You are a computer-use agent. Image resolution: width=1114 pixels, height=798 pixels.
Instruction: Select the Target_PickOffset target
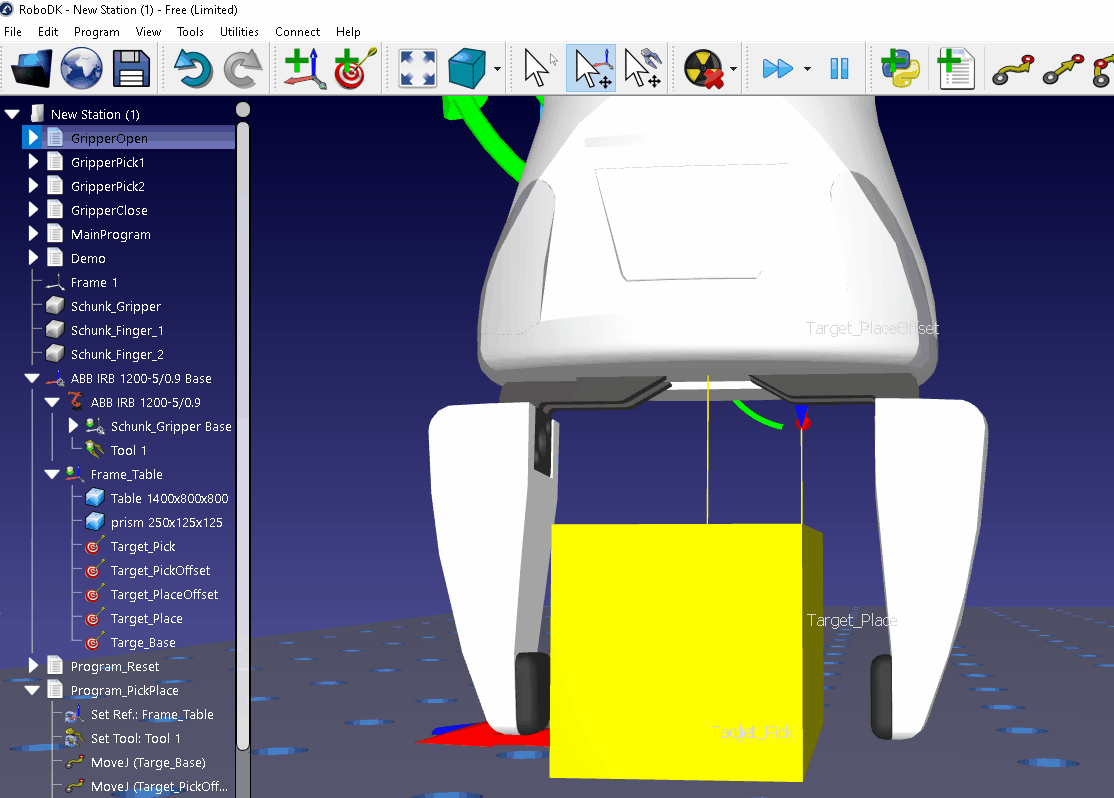coord(160,571)
